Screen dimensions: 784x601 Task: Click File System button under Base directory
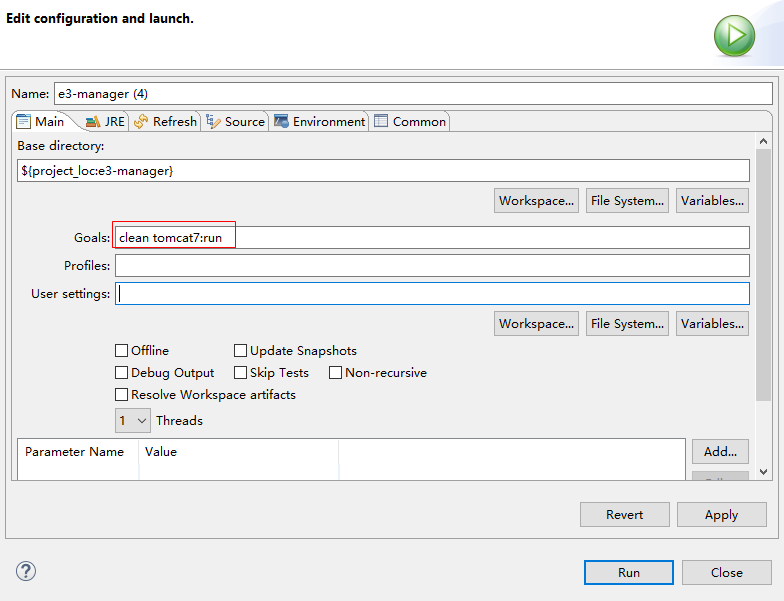(x=628, y=200)
